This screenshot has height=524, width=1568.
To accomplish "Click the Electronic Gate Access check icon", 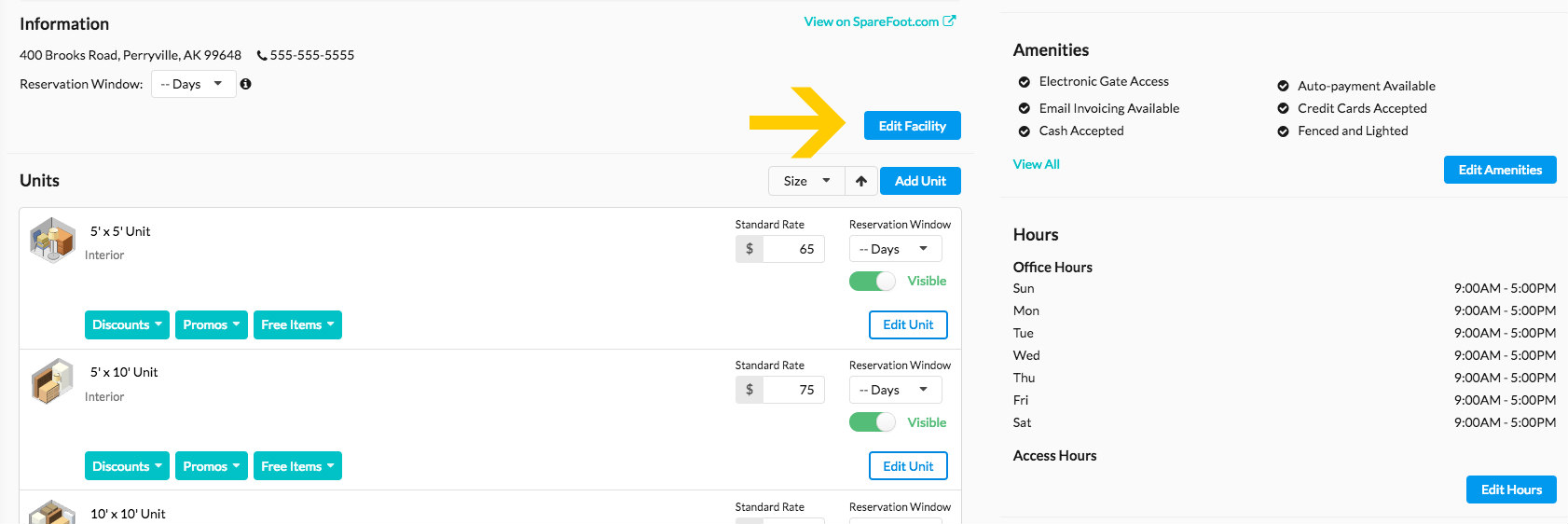I will coord(1024,82).
